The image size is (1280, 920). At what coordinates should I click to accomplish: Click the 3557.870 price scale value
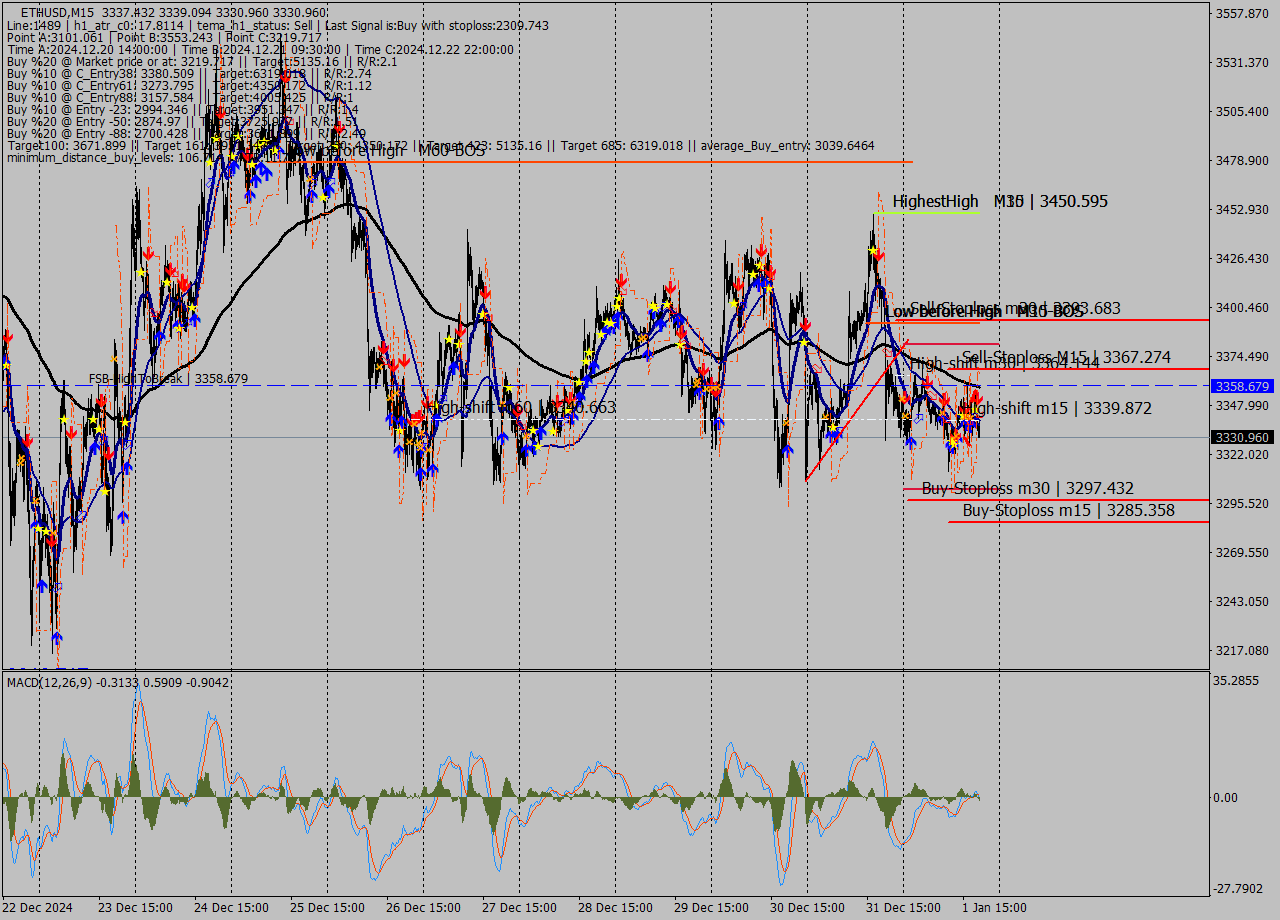pyautogui.click(x=1241, y=13)
